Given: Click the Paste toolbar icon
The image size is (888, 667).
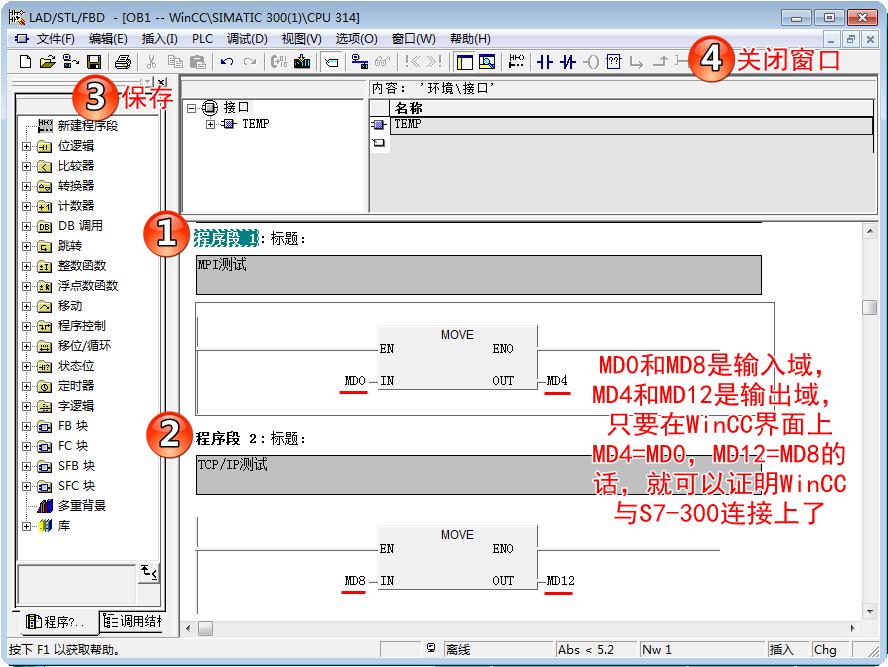Looking at the screenshot, I should tap(198, 61).
